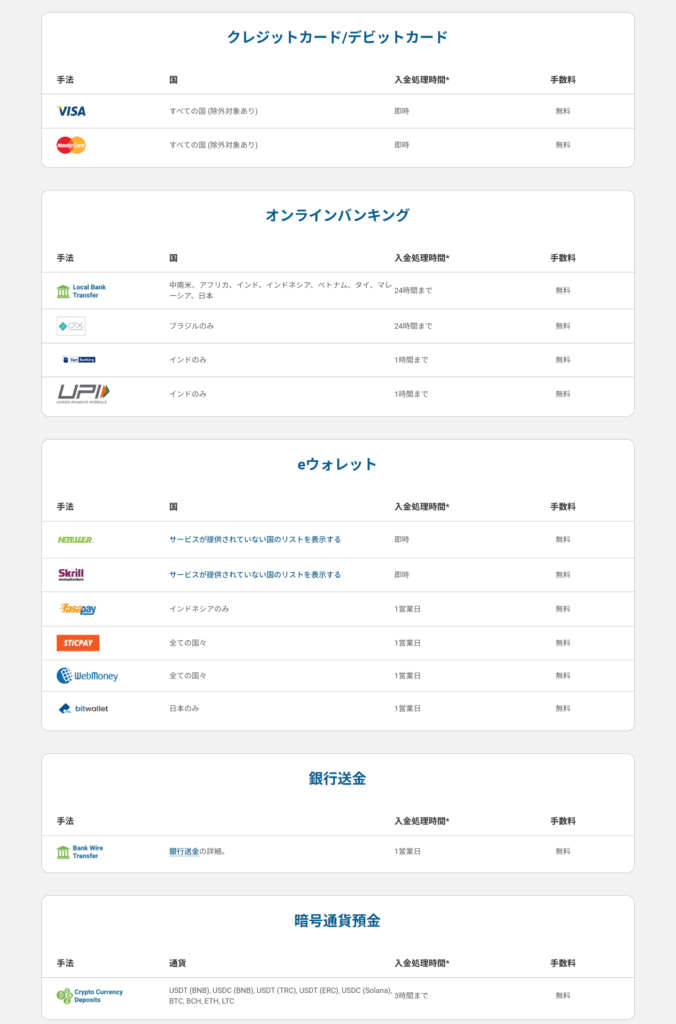Select the Skrill logo

point(71,575)
